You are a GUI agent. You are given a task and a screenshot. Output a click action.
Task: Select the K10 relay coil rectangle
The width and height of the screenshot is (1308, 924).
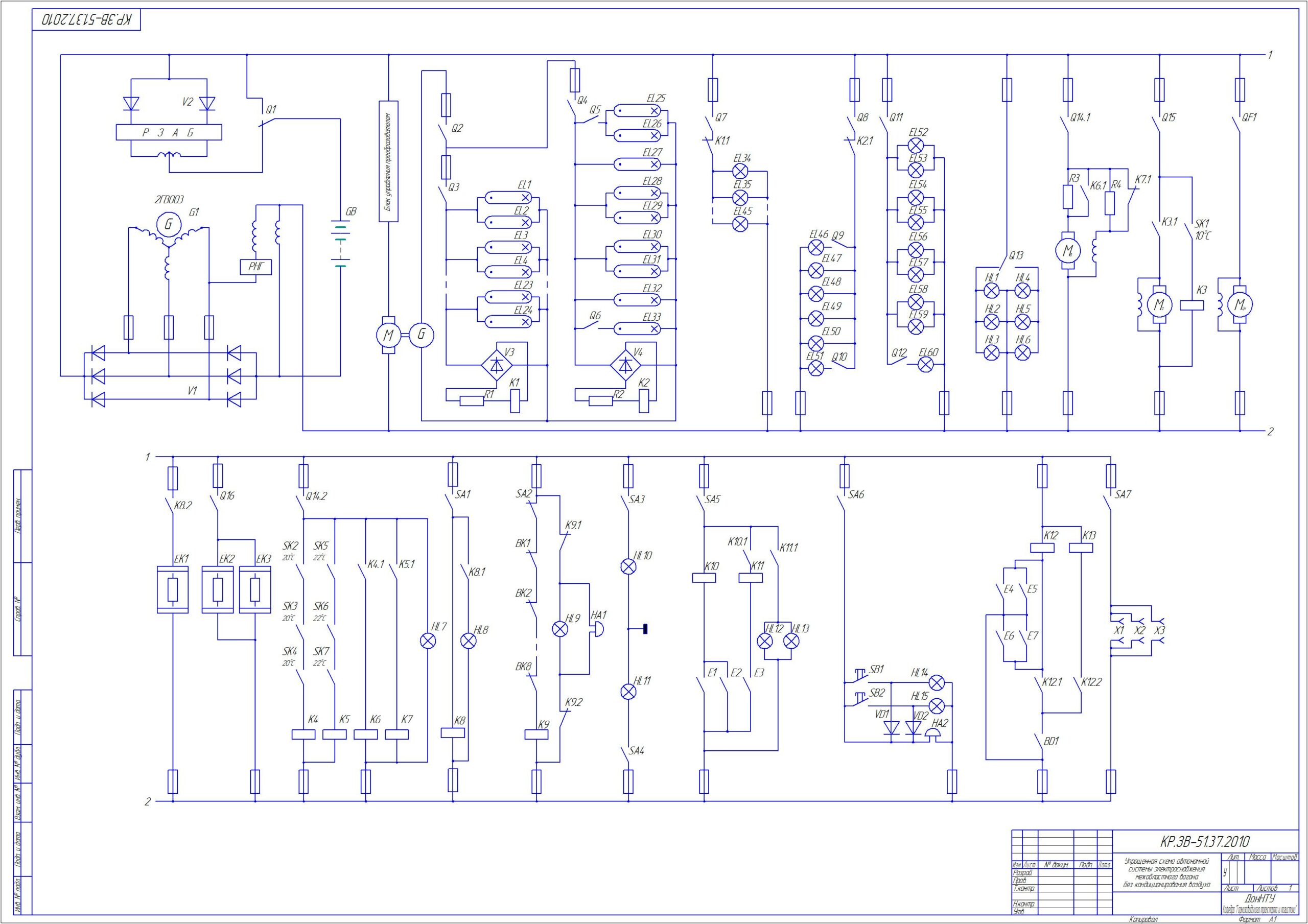coord(704,577)
